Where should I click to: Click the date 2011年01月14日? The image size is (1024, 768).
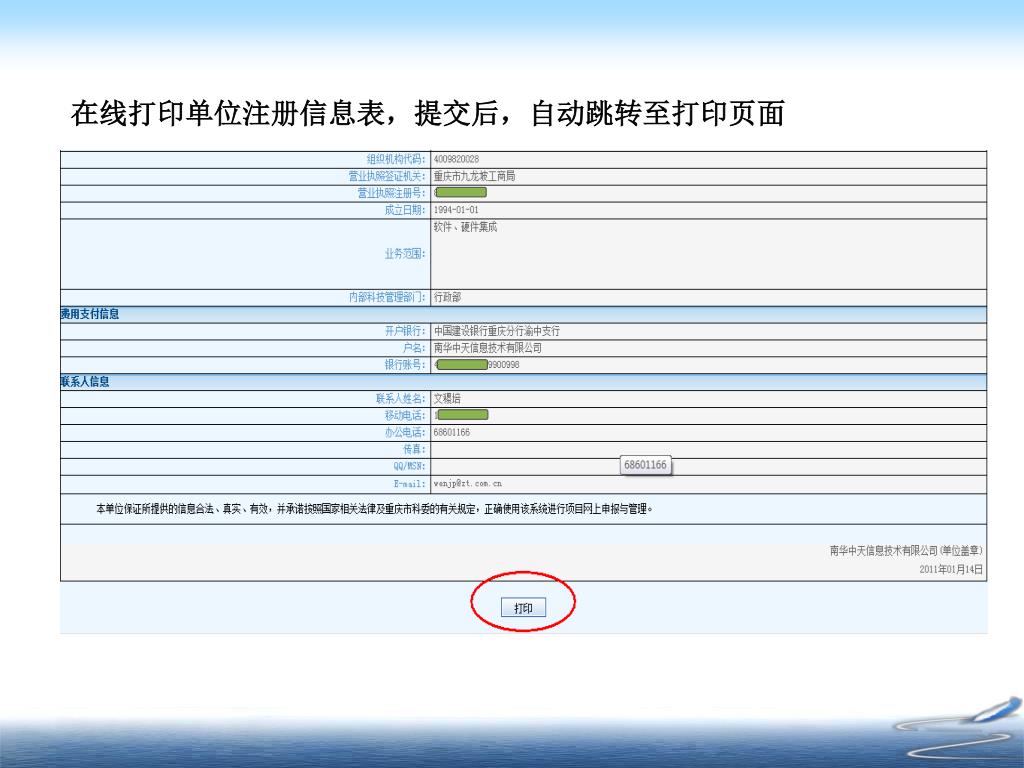pyautogui.click(x=950, y=569)
